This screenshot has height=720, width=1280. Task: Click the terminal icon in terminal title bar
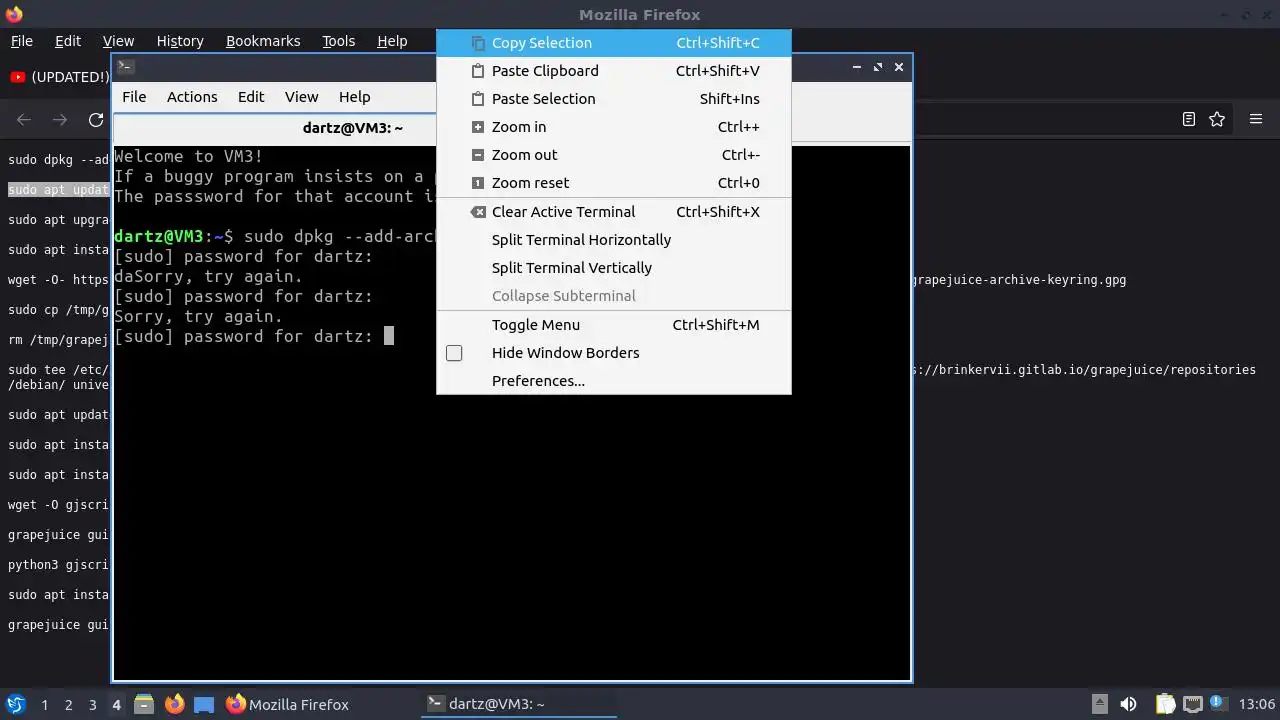click(x=125, y=67)
